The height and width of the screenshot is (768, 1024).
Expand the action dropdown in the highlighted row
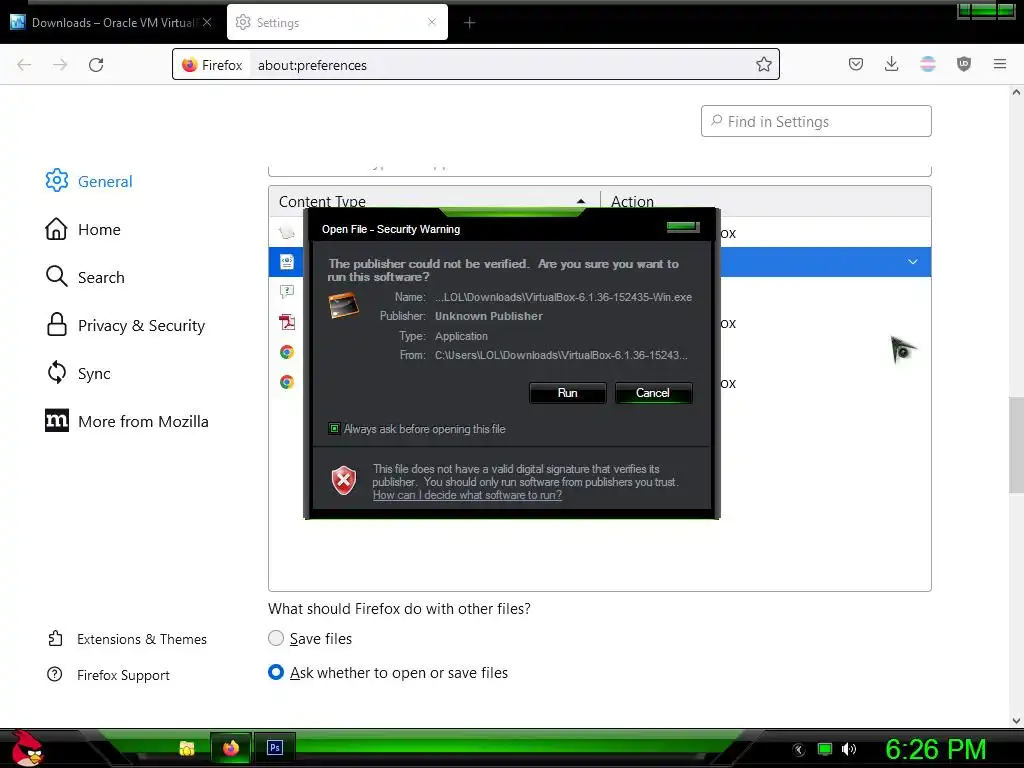tap(912, 262)
